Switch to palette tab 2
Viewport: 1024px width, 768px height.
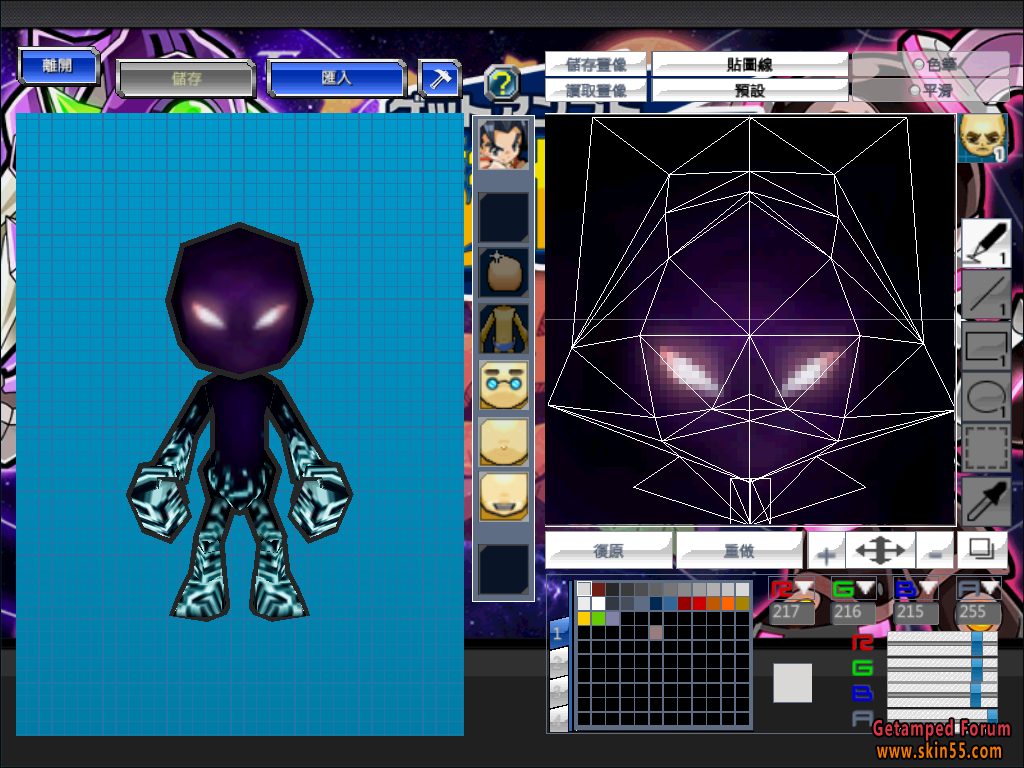coord(558,662)
